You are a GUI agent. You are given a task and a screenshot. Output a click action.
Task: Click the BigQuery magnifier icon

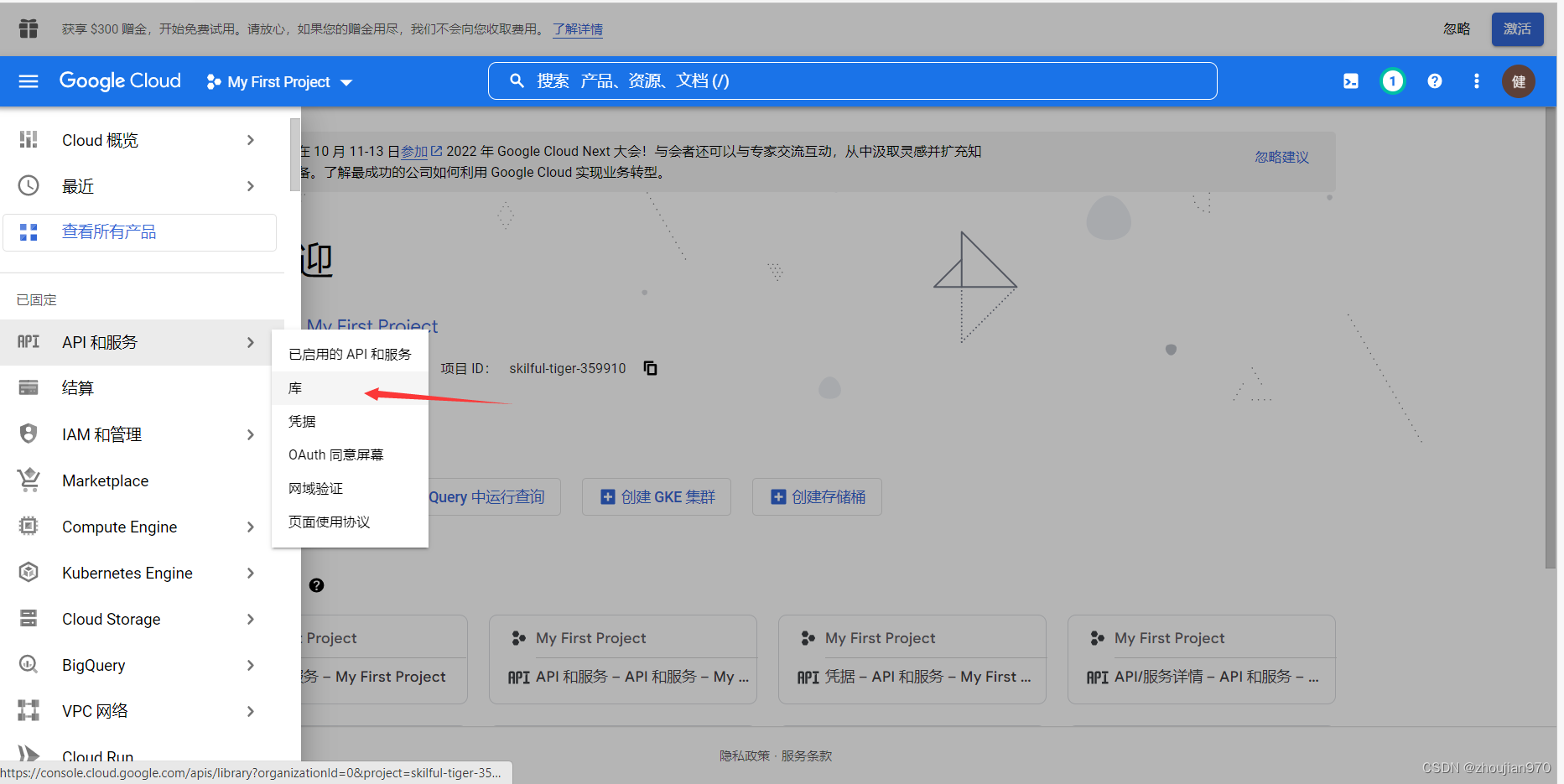pyautogui.click(x=29, y=664)
